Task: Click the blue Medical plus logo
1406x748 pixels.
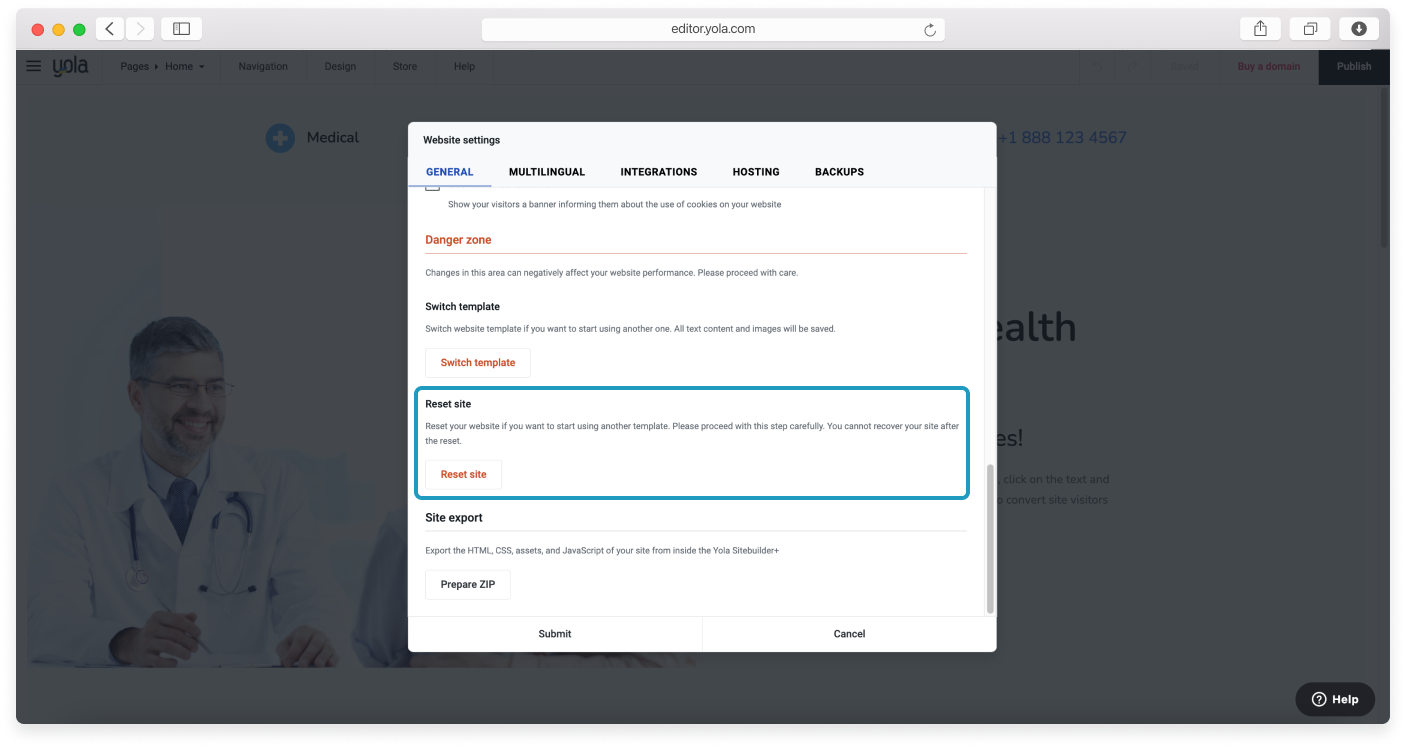Action: click(280, 138)
